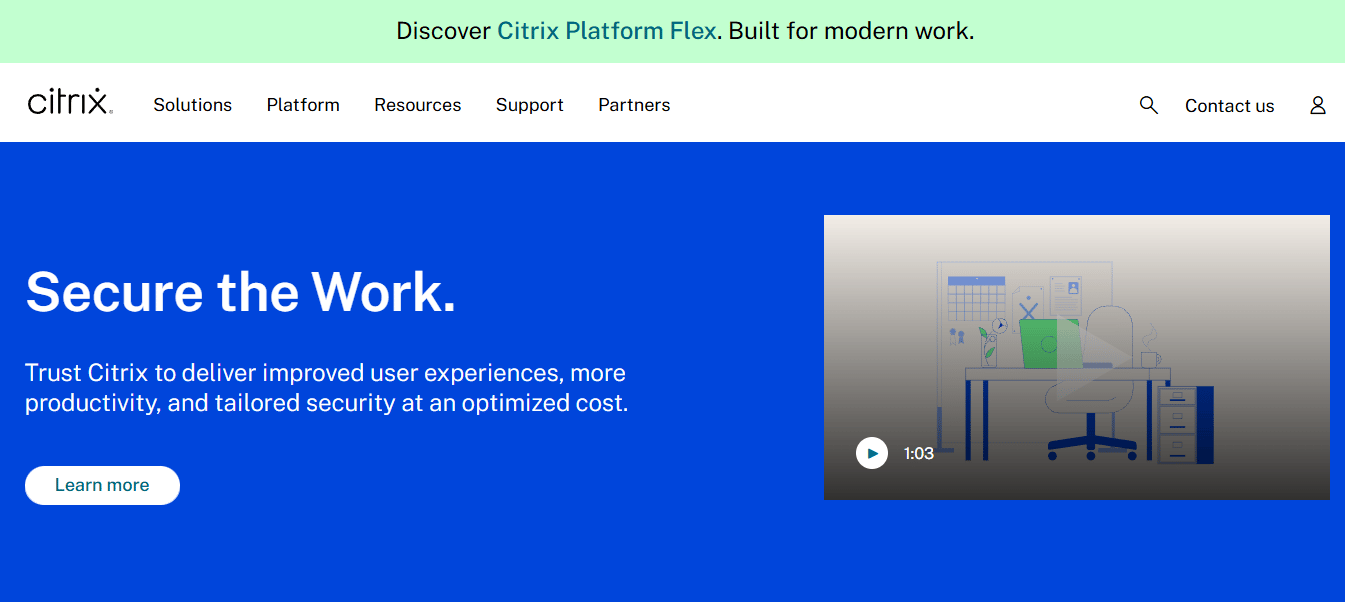Click the video duration 1:03 label

tap(919, 453)
